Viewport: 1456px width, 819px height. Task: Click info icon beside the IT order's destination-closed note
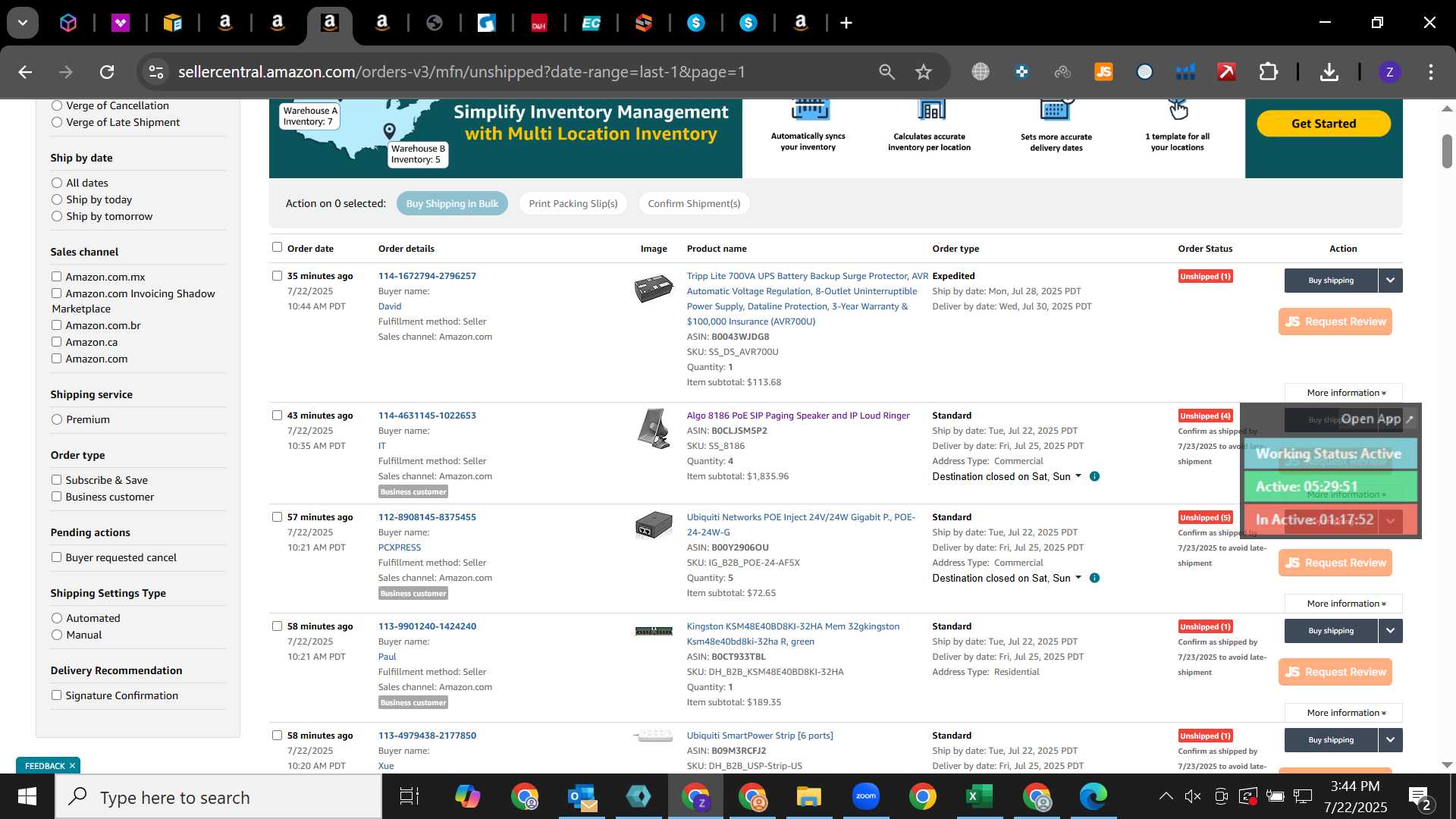pos(1094,476)
